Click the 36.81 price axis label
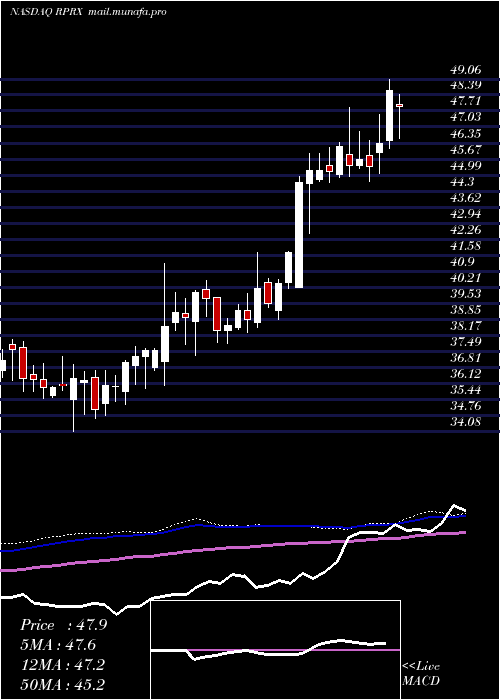Image resolution: width=500 pixels, height=700 pixels. (466, 358)
